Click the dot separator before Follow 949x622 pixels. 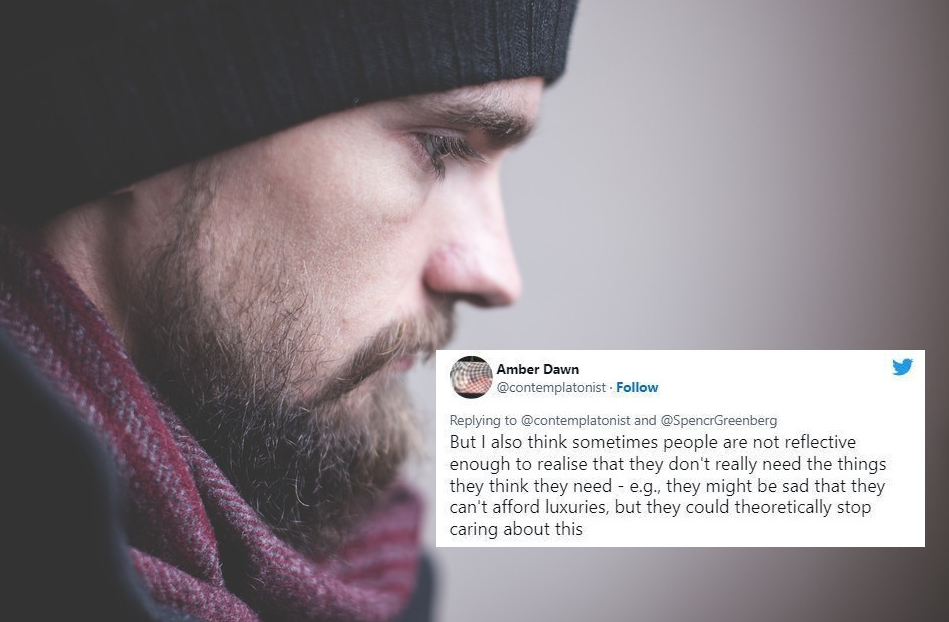point(611,388)
